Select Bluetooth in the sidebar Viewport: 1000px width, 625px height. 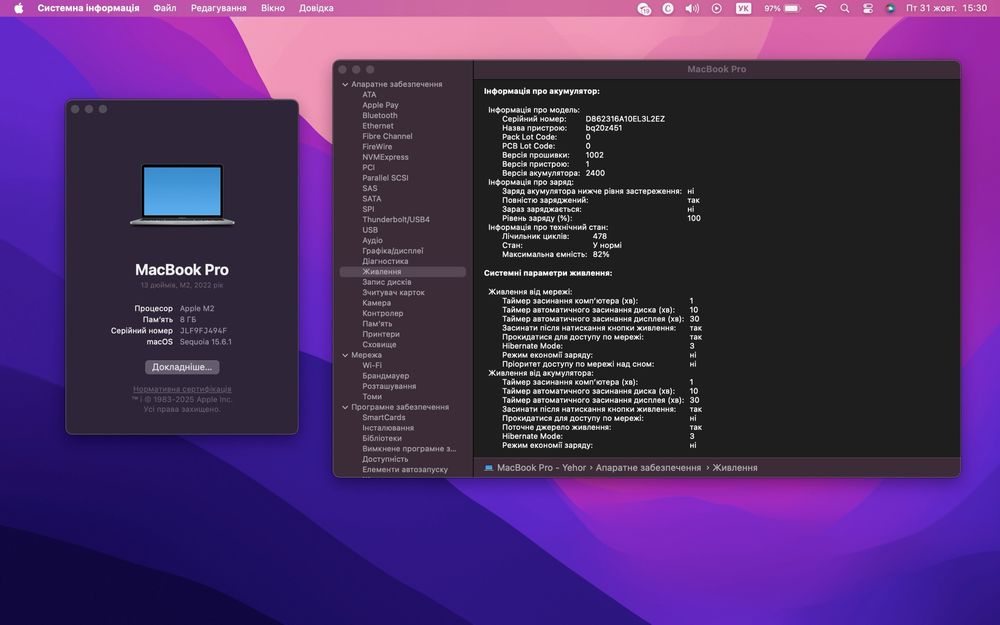point(379,115)
